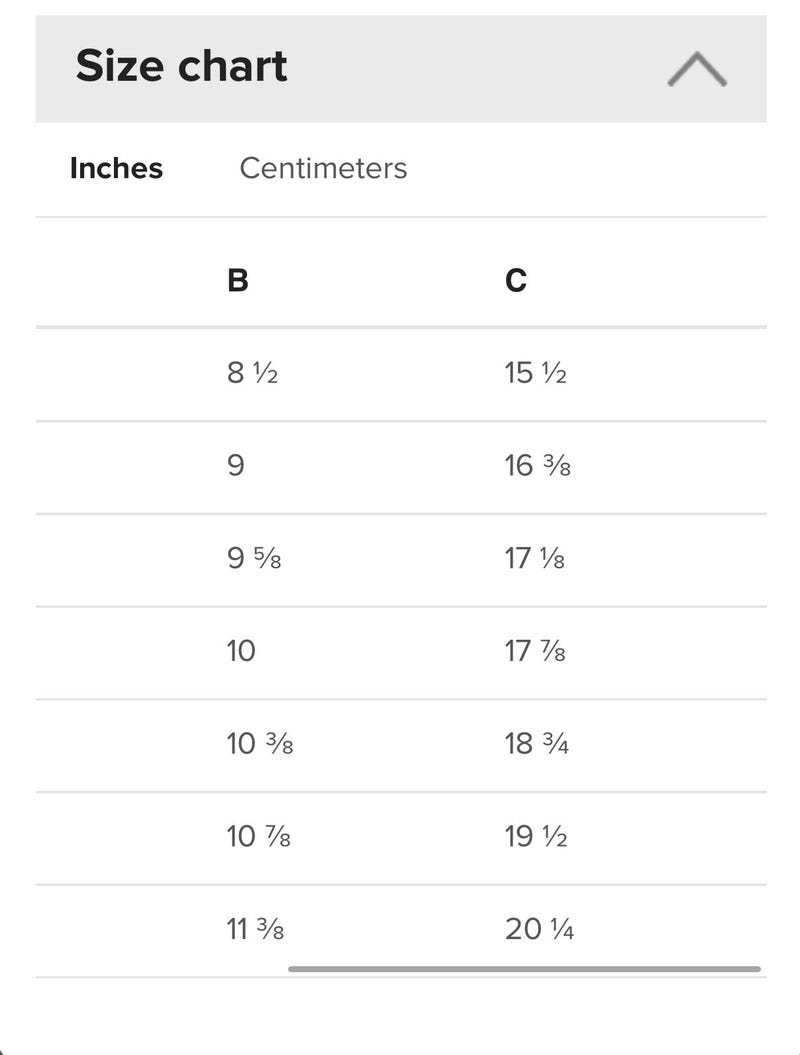Click the 16 ⅜ cell in column C
This screenshot has height=1055, width=800.
click(x=538, y=466)
